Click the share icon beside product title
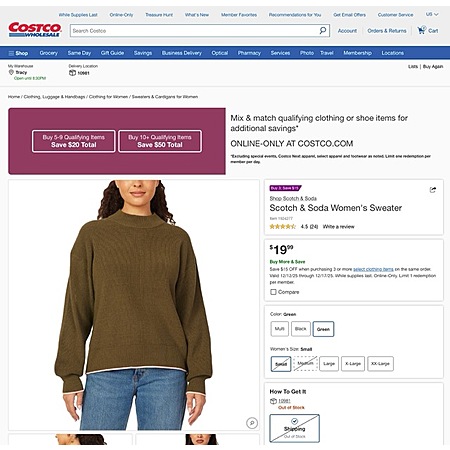Viewport: 450px width, 450px height. coord(433,190)
